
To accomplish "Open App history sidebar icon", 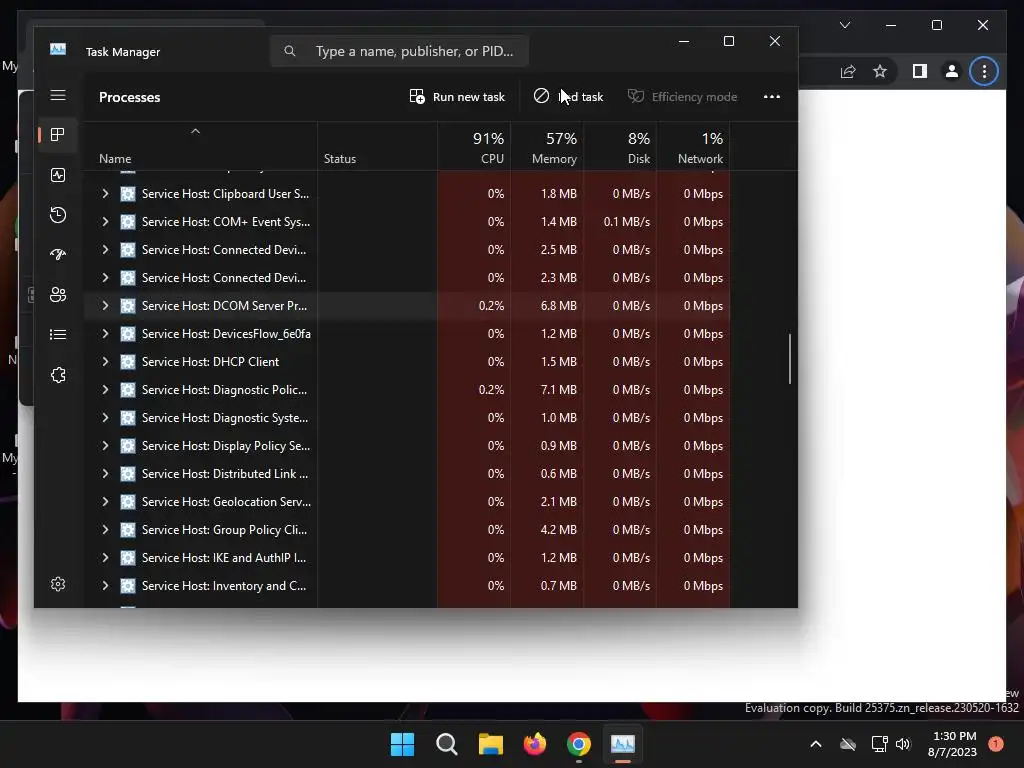I will click(x=57, y=215).
